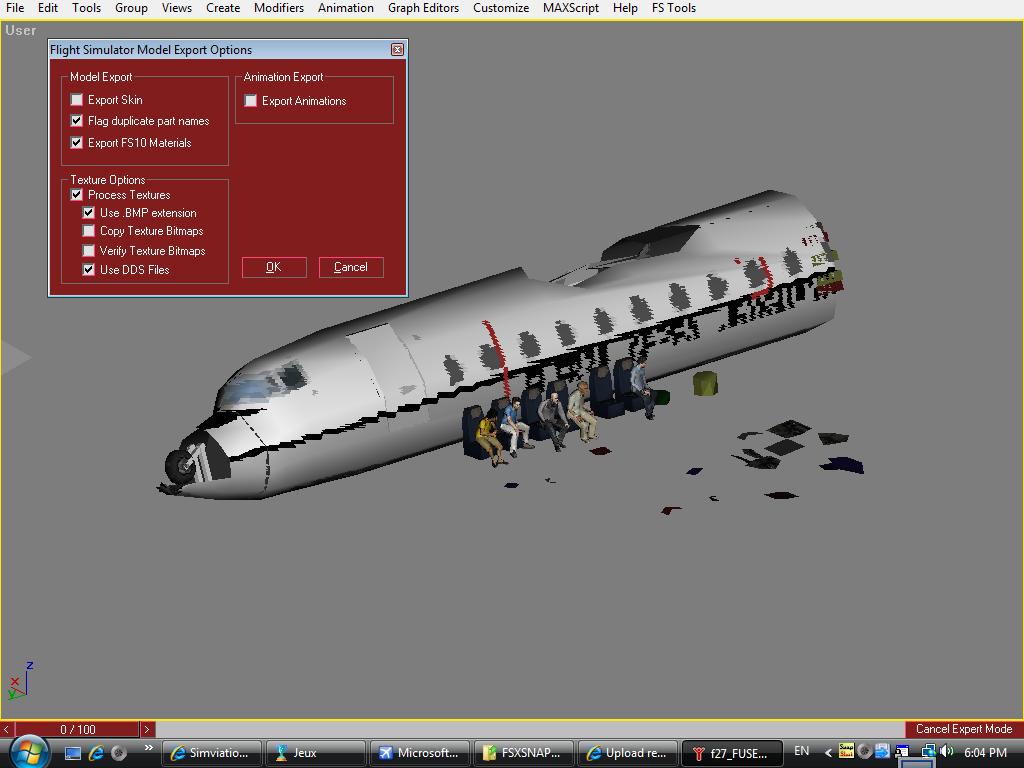
Task: Close the Flight Simulator Model Export dialog
Action: point(397,50)
